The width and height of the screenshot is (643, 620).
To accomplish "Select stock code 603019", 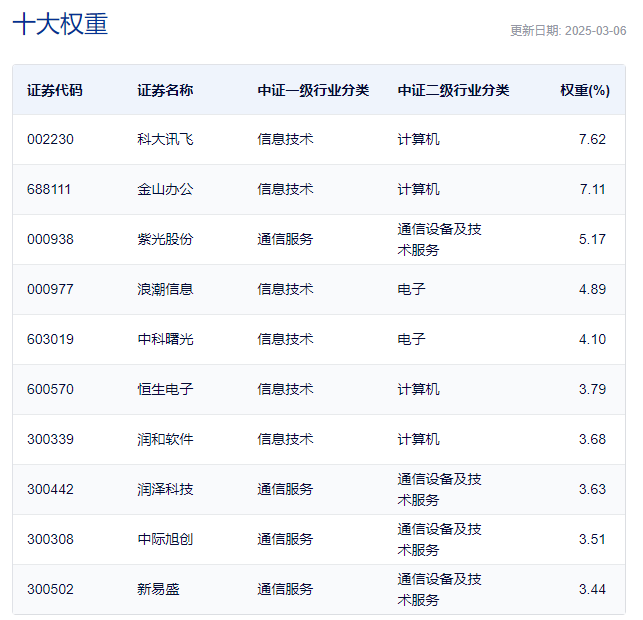I will [50, 340].
